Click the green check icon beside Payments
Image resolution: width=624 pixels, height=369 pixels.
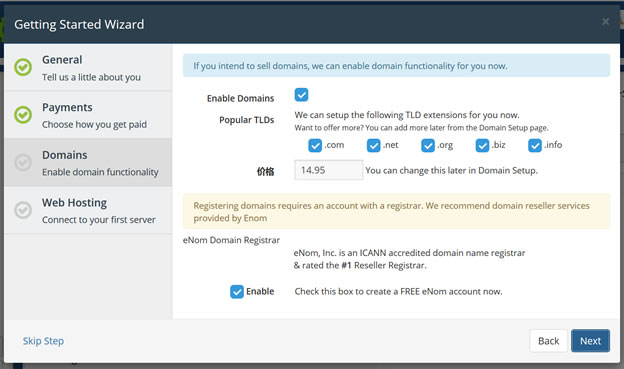tap(23, 115)
